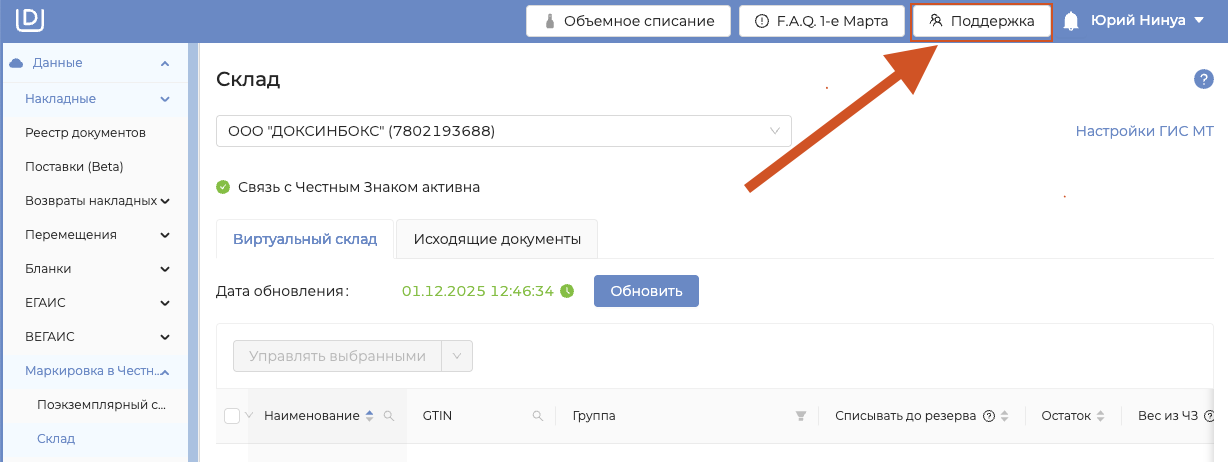Click the notification bell icon
This screenshot has width=1228, height=462.
[x=1072, y=21]
